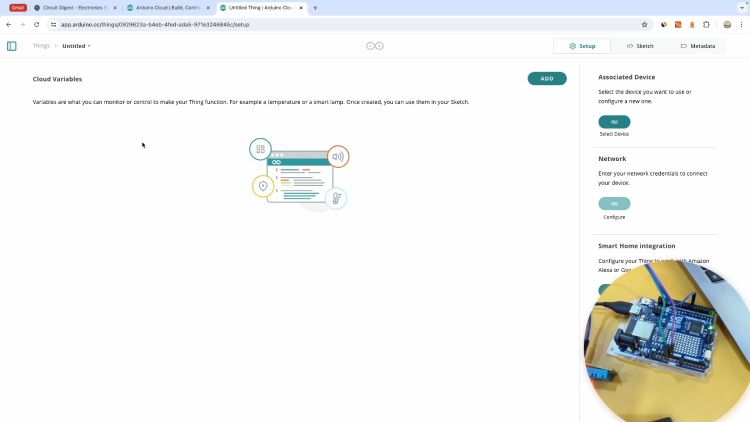The height and width of the screenshot is (422, 750).
Task: Open the orange figure extension icon
Action: tap(692, 24)
